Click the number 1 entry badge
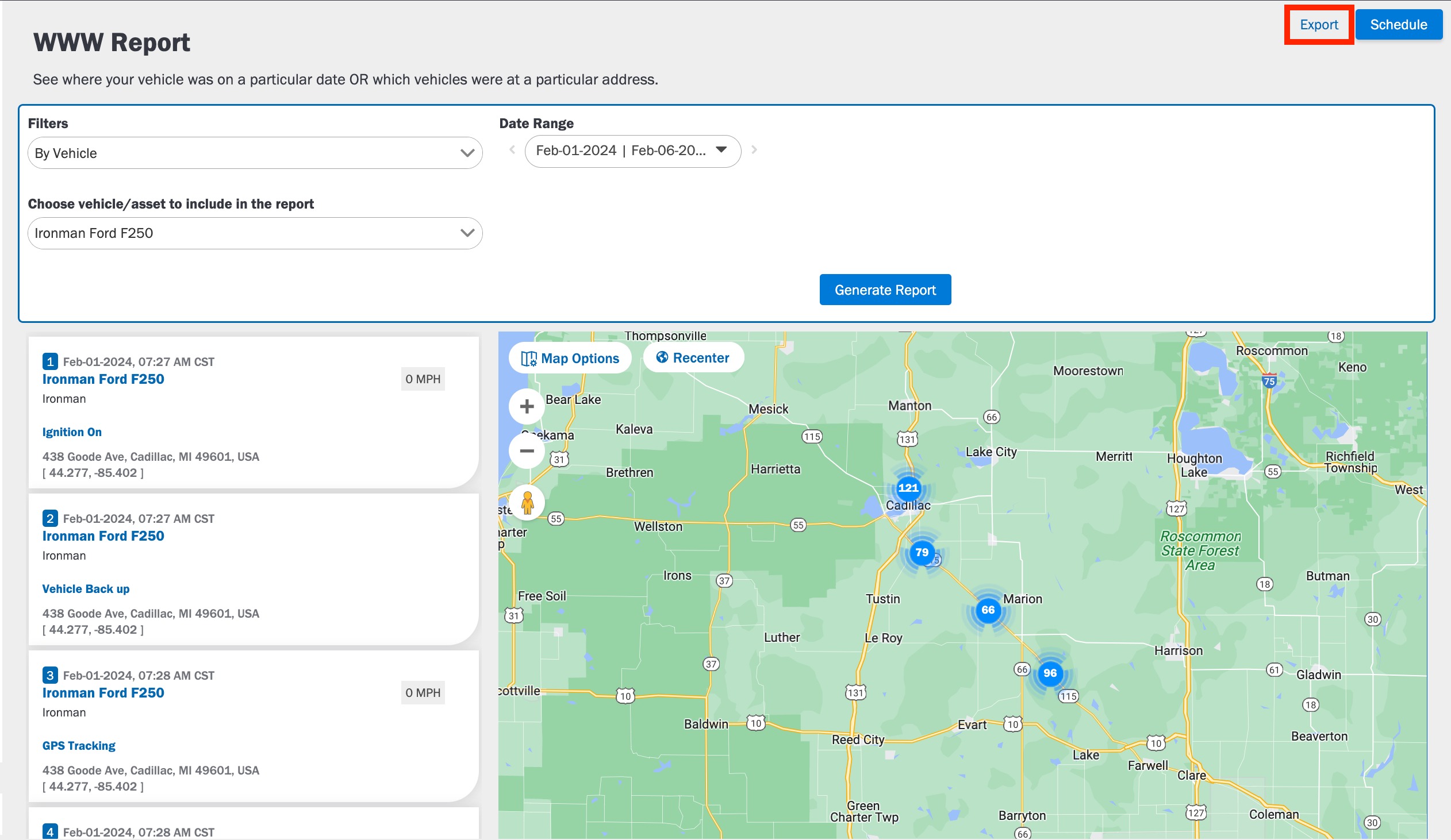The image size is (1451, 840). point(50,361)
